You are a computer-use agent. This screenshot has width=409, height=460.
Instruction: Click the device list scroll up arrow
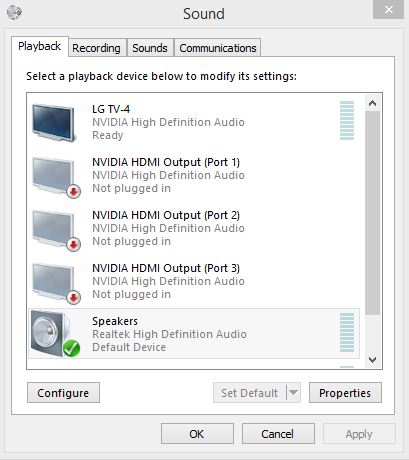373,103
